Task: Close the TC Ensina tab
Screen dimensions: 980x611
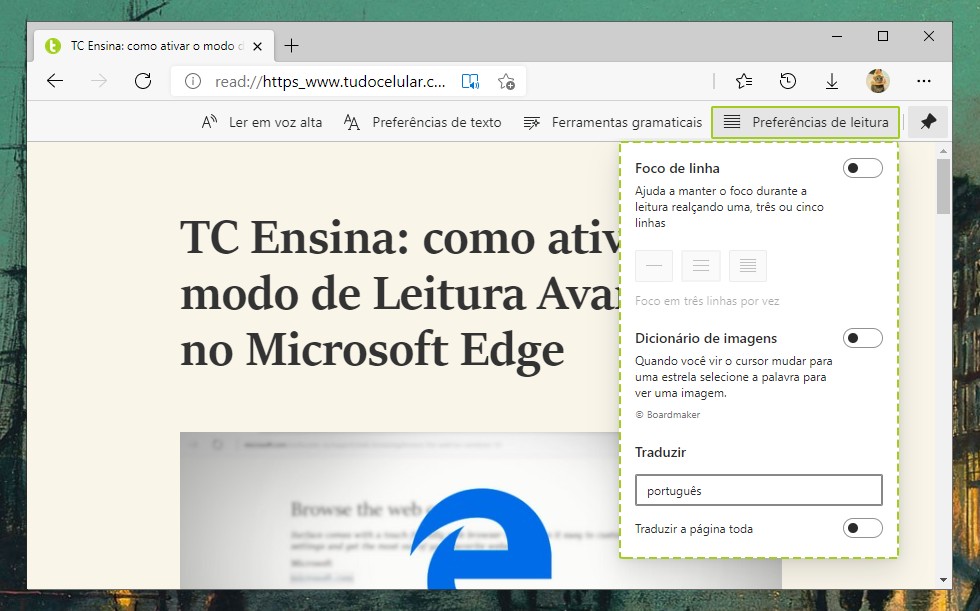Action: pyautogui.click(x=258, y=46)
